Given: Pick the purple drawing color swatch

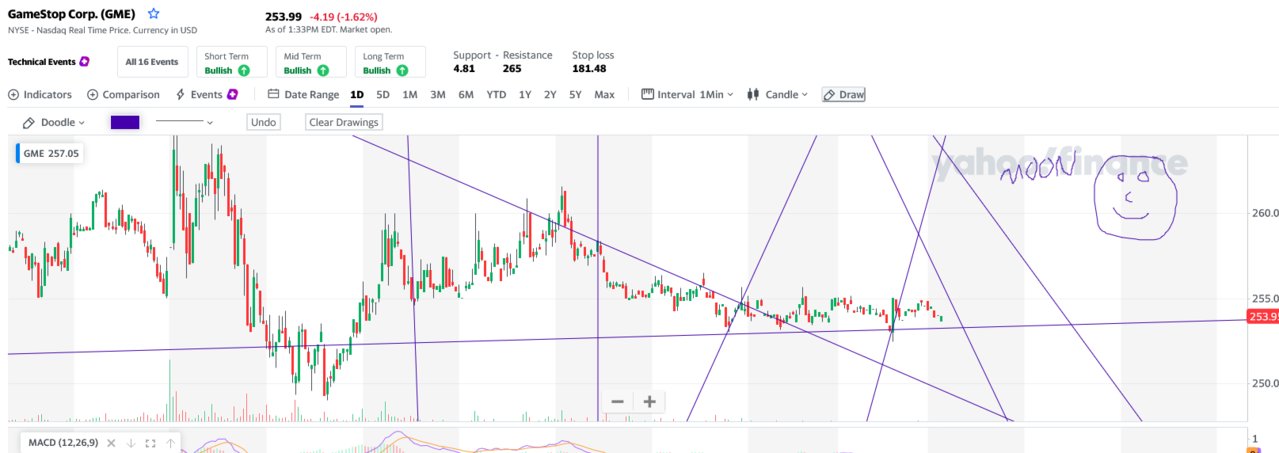Looking at the screenshot, I should pyautogui.click(x=125, y=122).
